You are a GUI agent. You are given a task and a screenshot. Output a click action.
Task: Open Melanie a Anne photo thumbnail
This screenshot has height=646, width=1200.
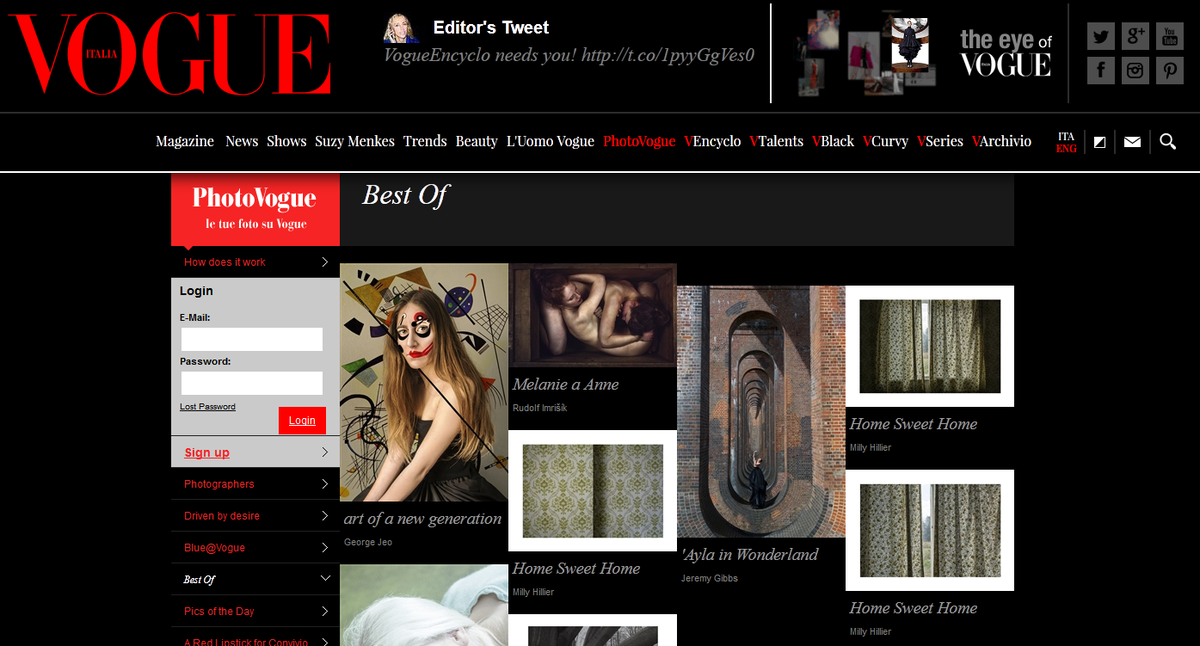593,315
